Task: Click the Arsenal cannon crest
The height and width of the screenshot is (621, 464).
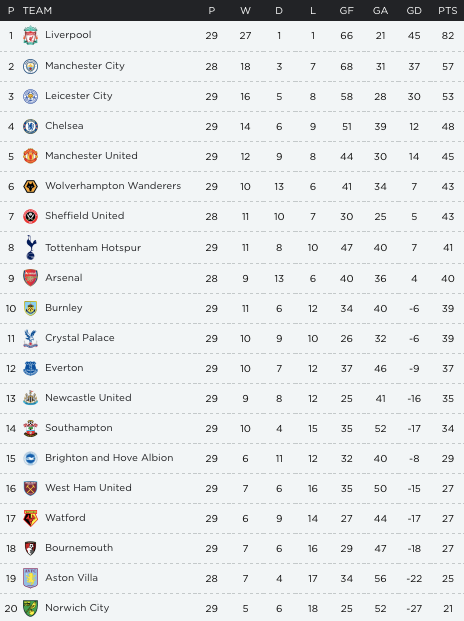Action: 30,278
